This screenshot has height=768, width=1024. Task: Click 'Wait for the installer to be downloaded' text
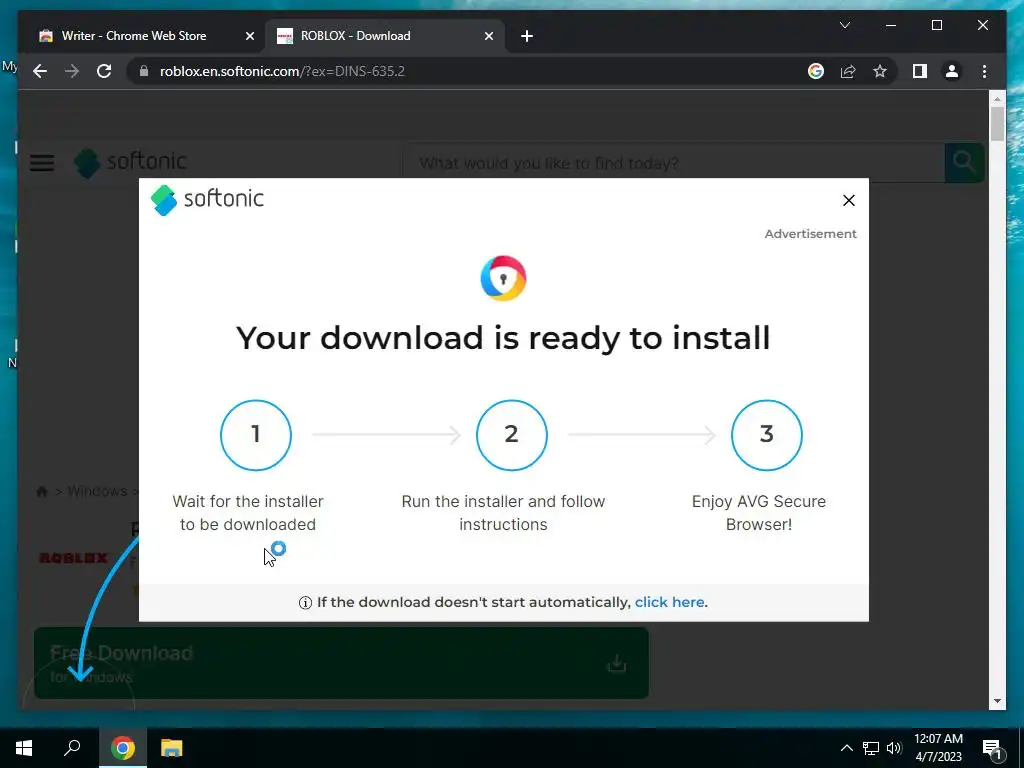click(248, 513)
